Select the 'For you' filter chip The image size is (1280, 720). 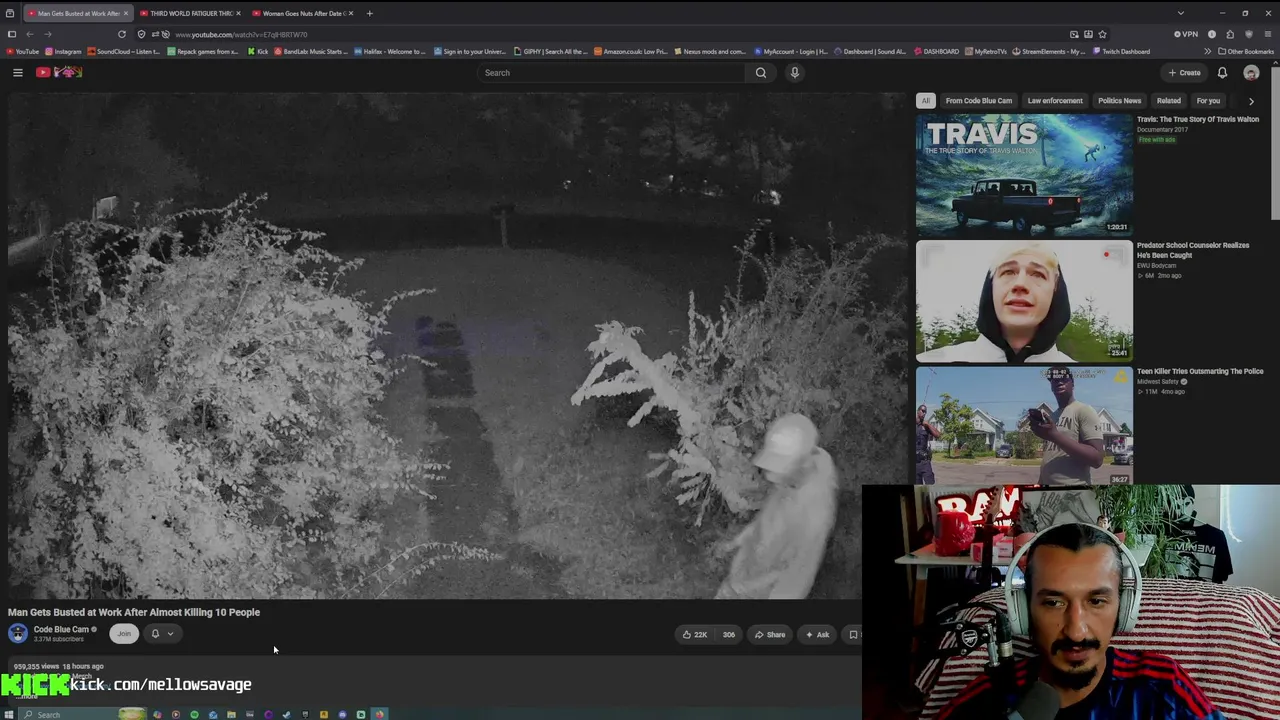(x=1208, y=100)
